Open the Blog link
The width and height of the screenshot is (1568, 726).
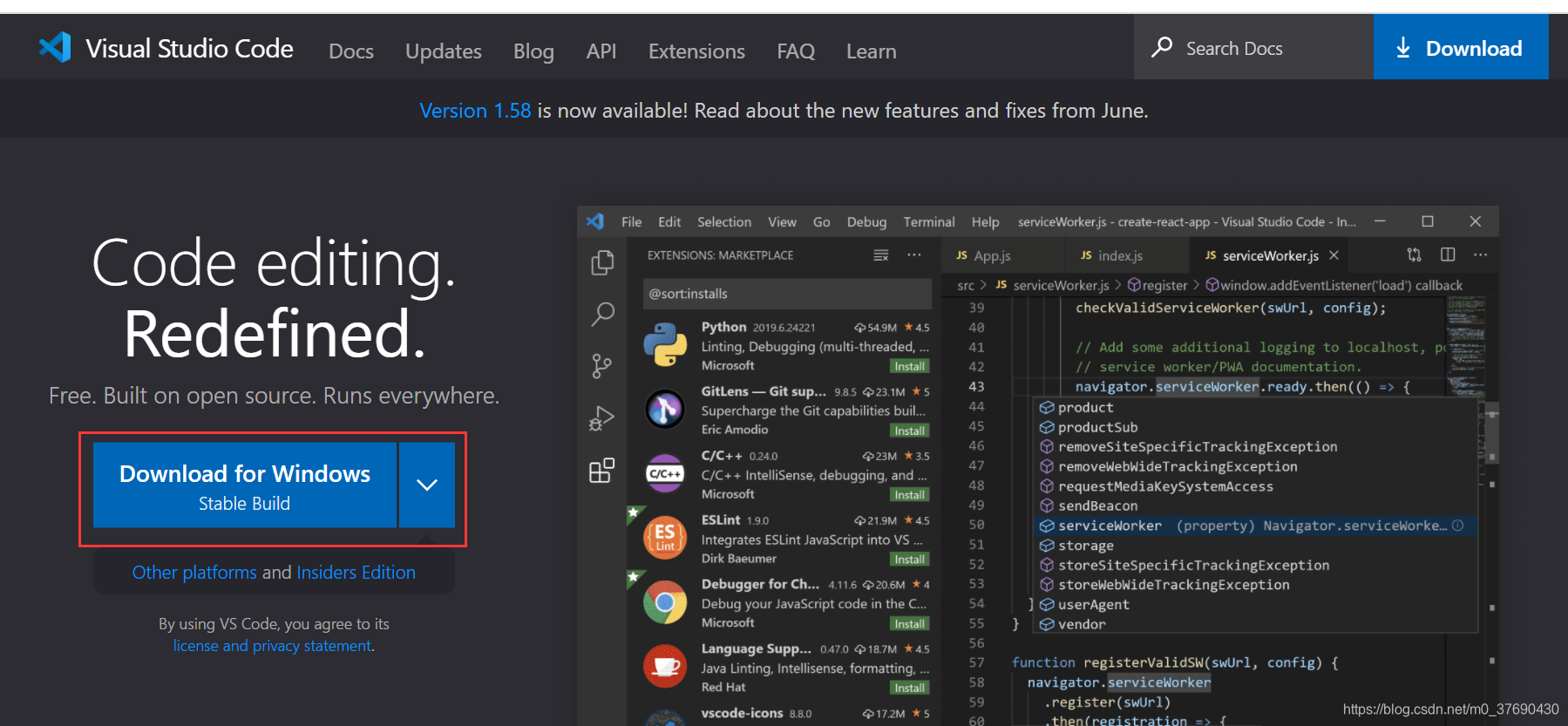[533, 51]
